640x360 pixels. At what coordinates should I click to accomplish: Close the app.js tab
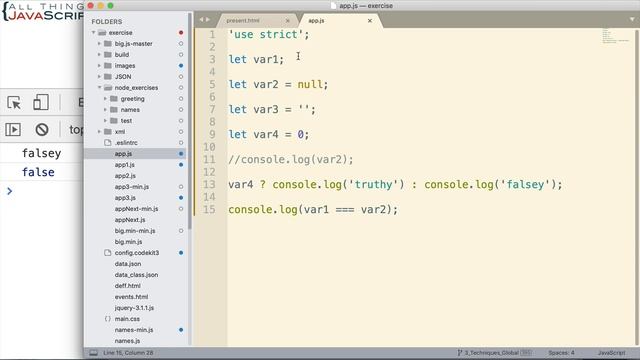click(370, 20)
